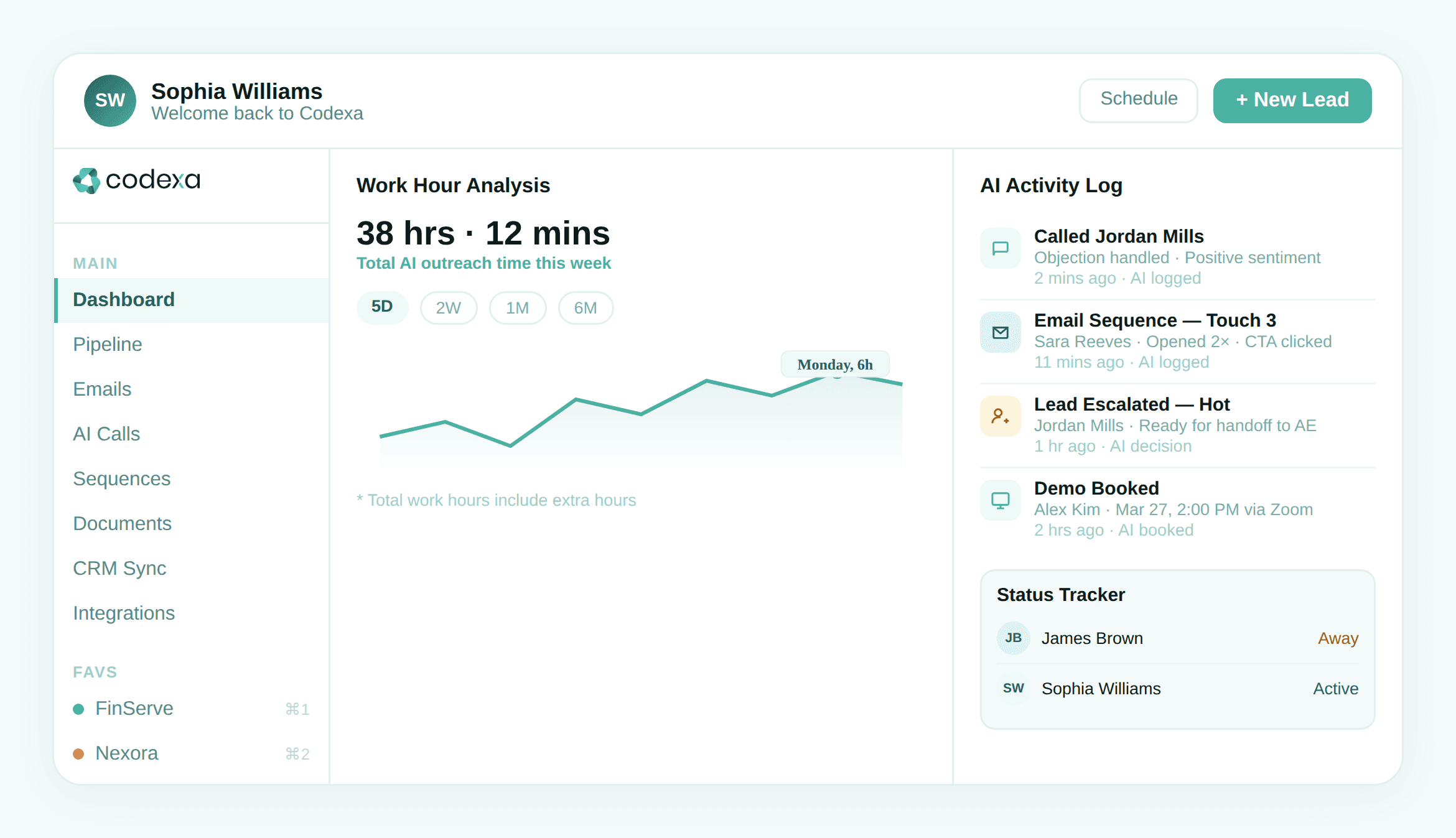1456x838 pixels.
Task: Click the Lead Escalated person icon
Action: click(x=1000, y=416)
